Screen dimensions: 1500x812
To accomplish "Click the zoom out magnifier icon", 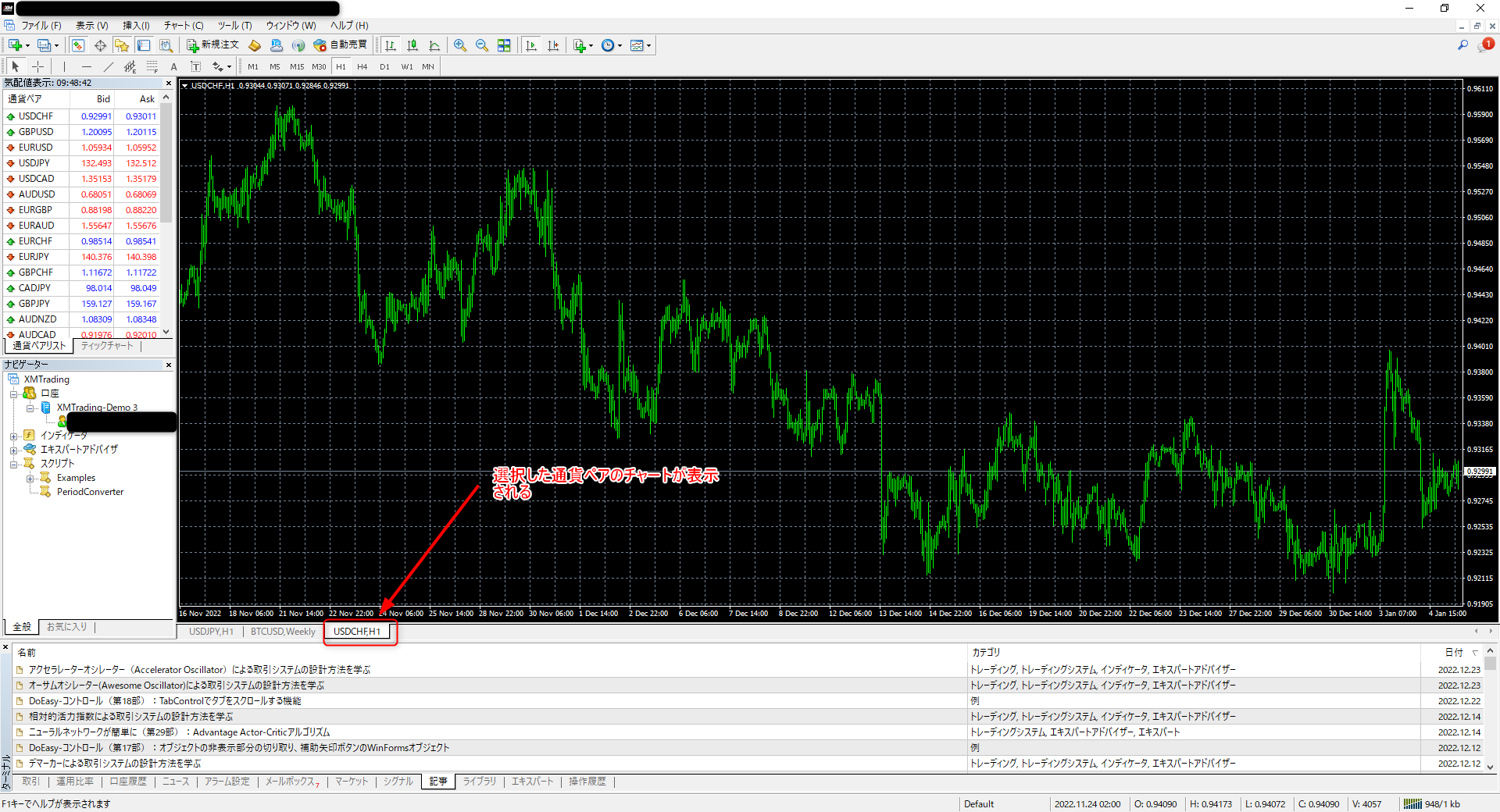I will tap(482, 45).
